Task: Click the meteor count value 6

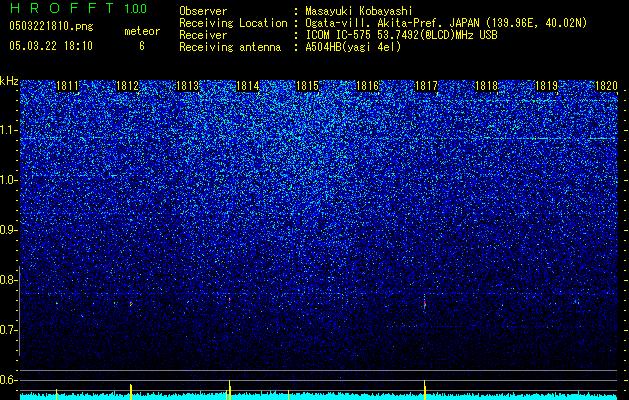Action: [142, 46]
